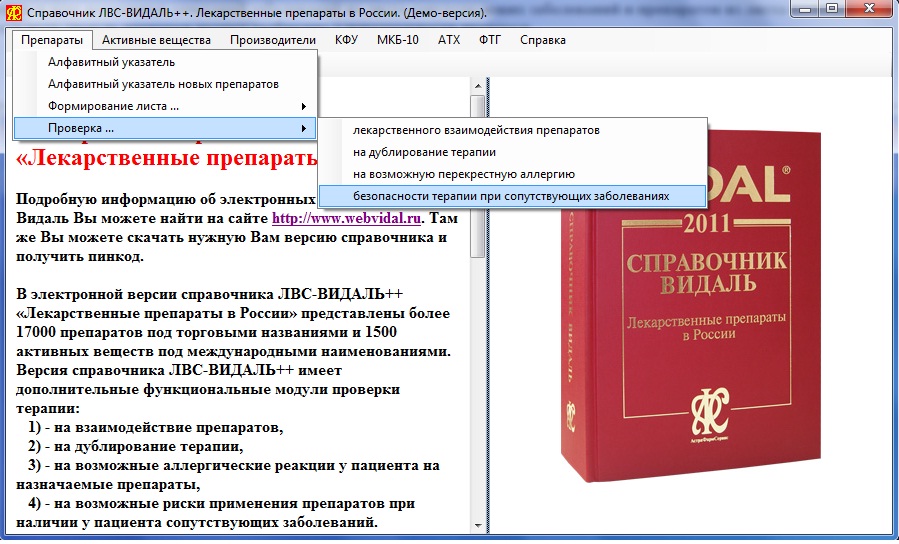Select Алфавитный указатель новых препаратов entry
The height and width of the screenshot is (544, 899).
coord(165,84)
